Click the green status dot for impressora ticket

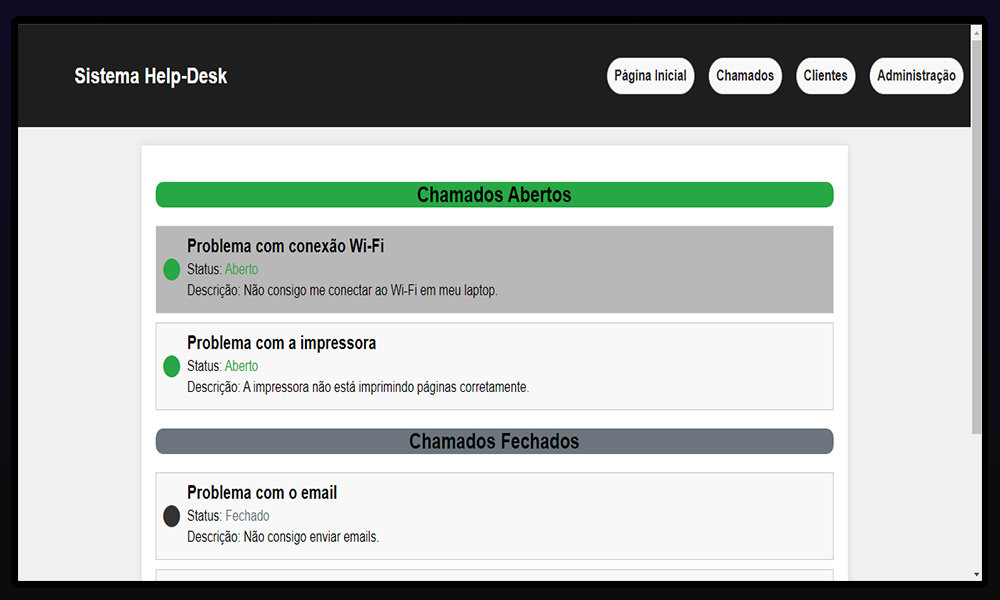[172, 367]
